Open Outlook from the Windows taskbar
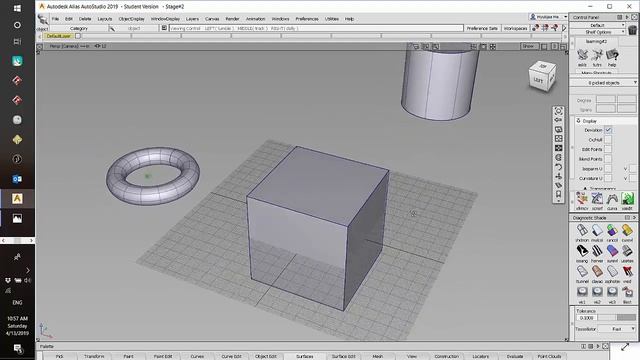The image size is (640, 360). [x=17, y=179]
